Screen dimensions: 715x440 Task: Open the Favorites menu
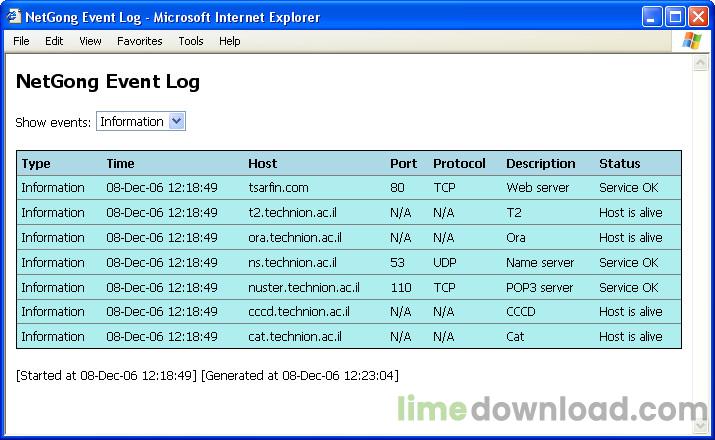coord(140,41)
